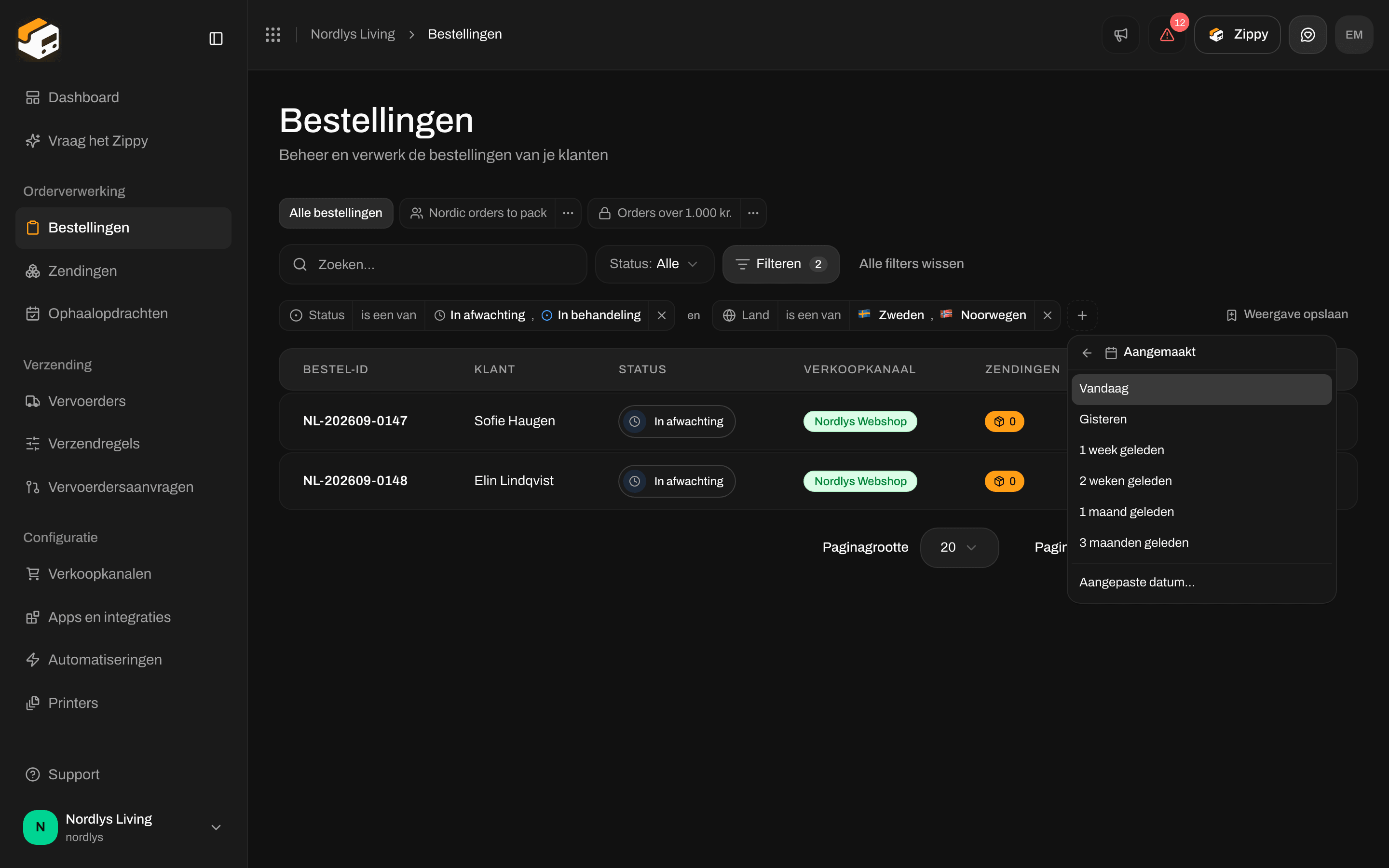
Task: Open the page size 20 dropdown
Action: (x=959, y=547)
